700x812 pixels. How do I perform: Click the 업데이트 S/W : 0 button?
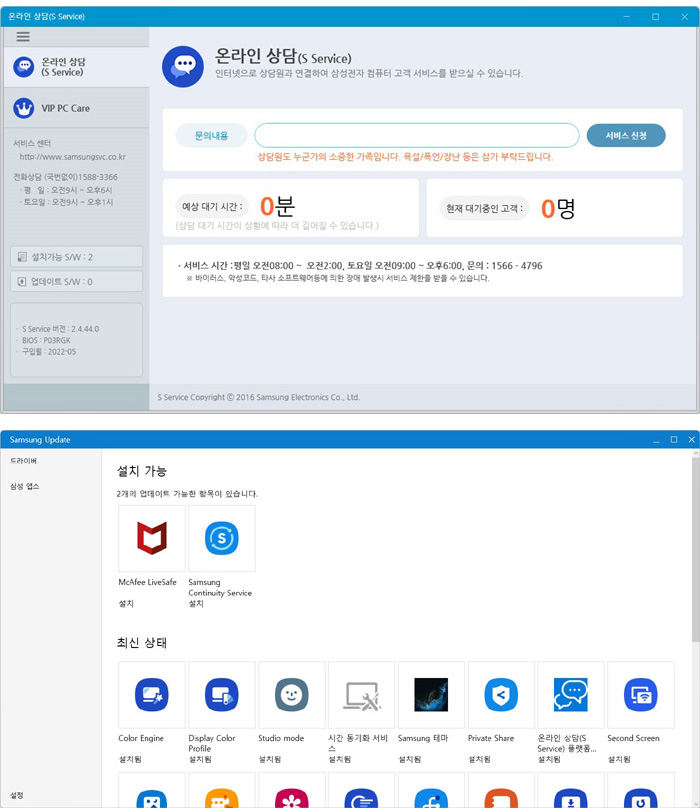(x=77, y=281)
